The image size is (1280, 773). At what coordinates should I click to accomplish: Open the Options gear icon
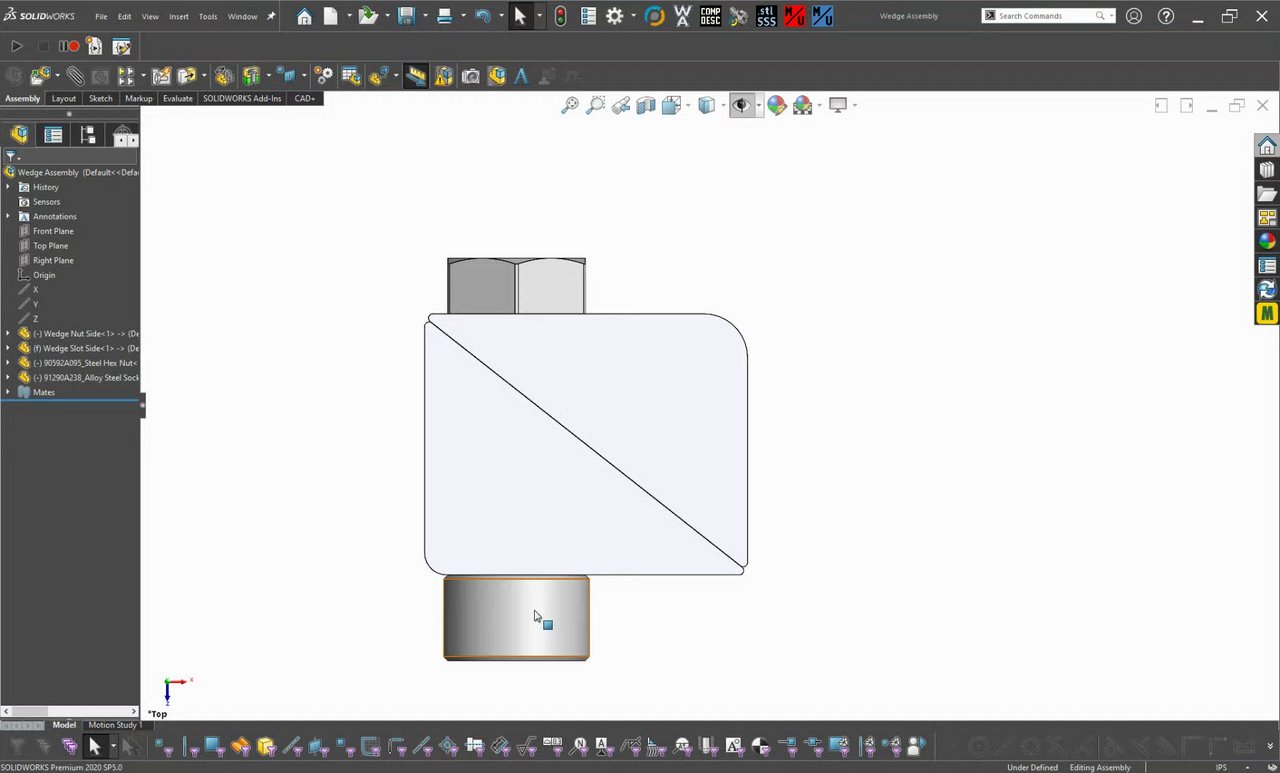(614, 16)
